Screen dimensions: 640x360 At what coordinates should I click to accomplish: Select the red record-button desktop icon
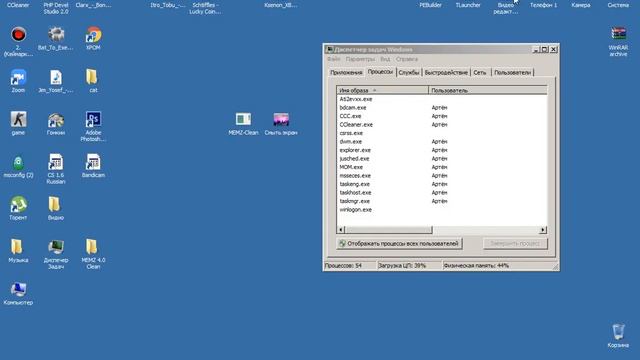[18, 35]
